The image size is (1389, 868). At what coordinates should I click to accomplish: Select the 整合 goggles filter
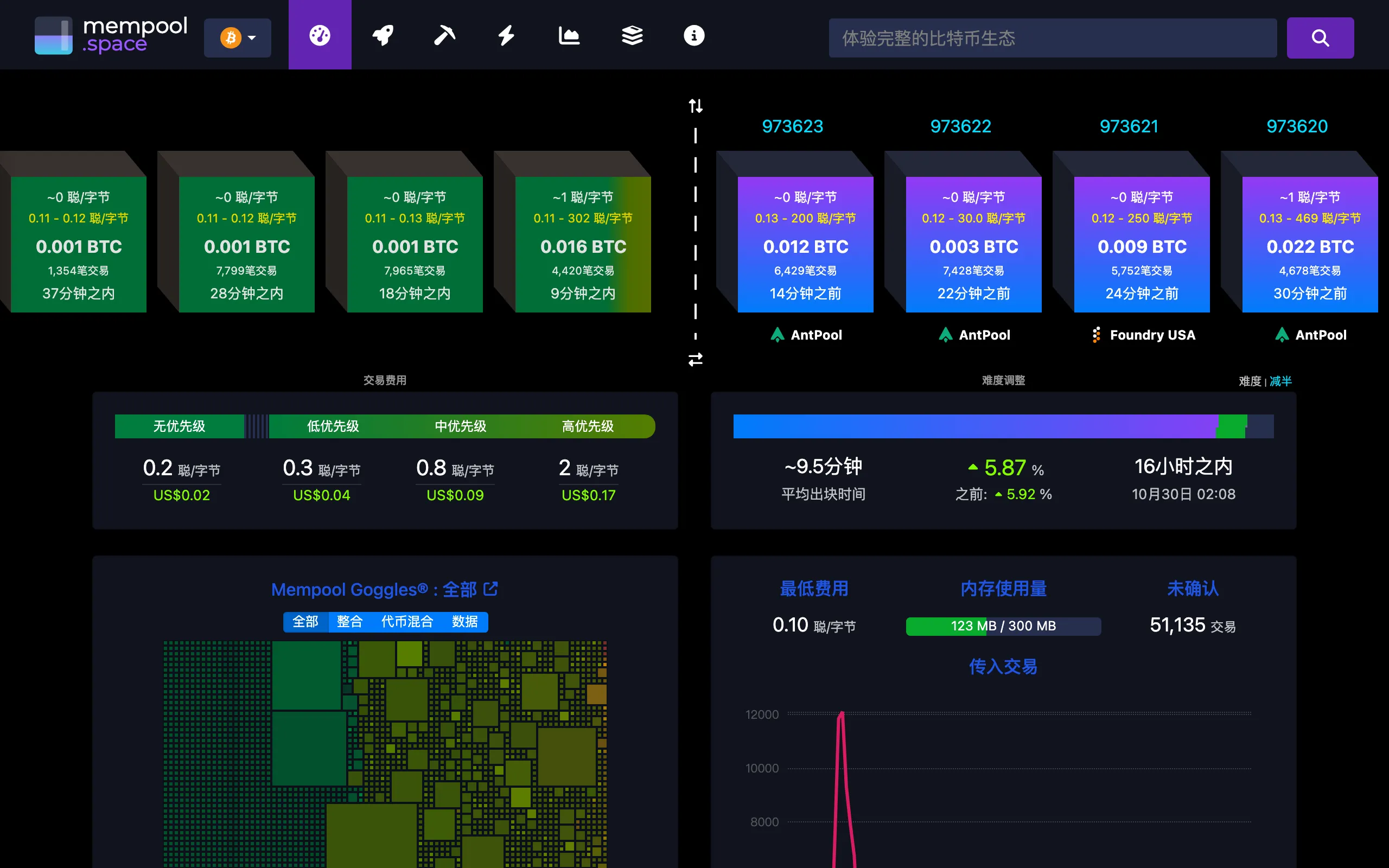tap(349, 622)
